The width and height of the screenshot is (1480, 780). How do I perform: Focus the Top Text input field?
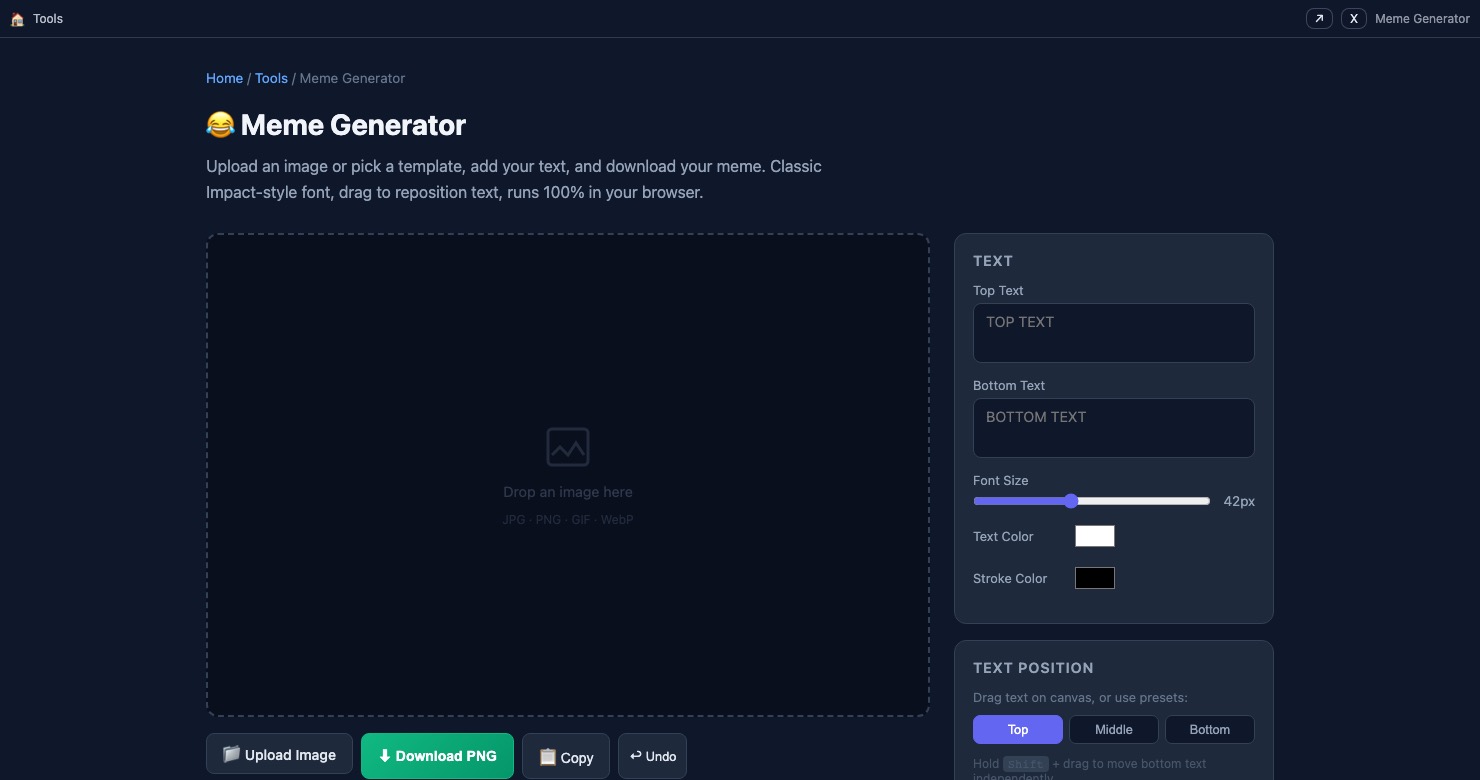[x=1113, y=333]
